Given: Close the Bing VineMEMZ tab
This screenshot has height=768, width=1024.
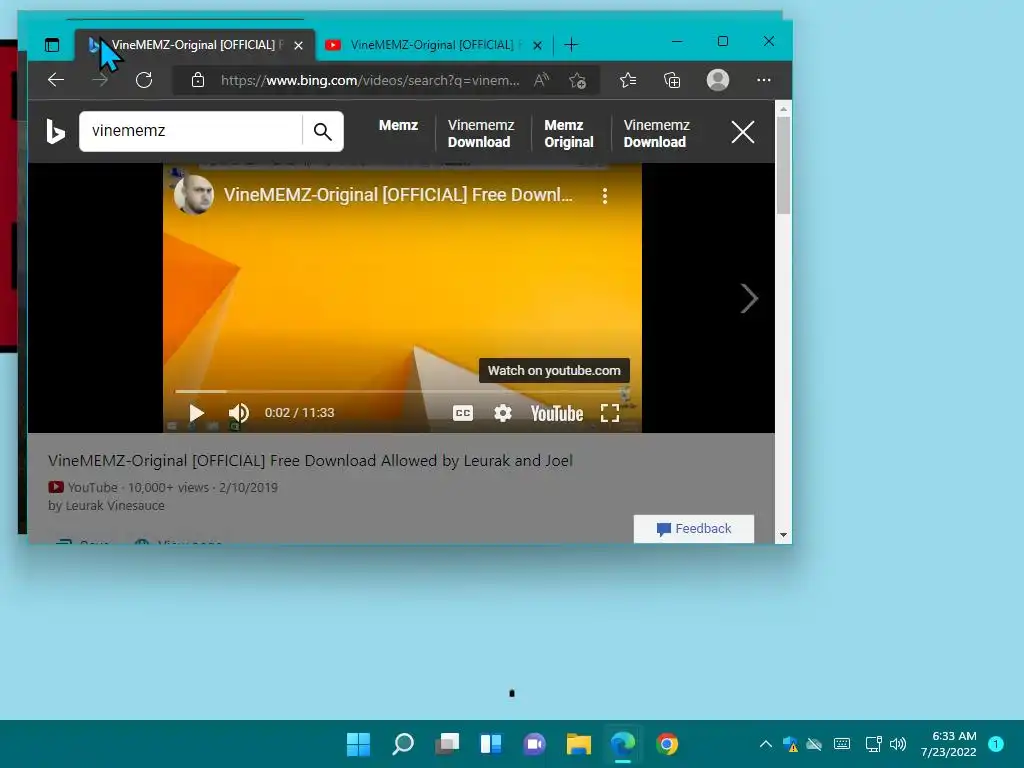Looking at the screenshot, I should [x=298, y=45].
